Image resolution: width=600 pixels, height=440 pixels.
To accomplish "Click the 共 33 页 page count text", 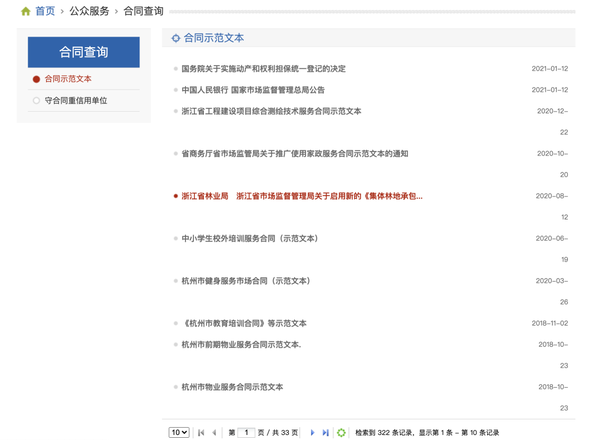I will [x=285, y=433].
